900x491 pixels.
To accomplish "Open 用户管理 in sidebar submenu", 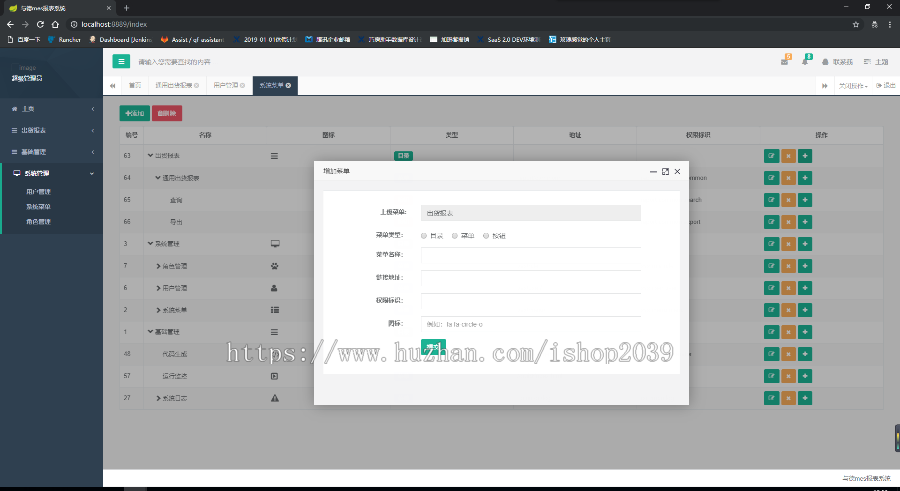I will coord(38,192).
